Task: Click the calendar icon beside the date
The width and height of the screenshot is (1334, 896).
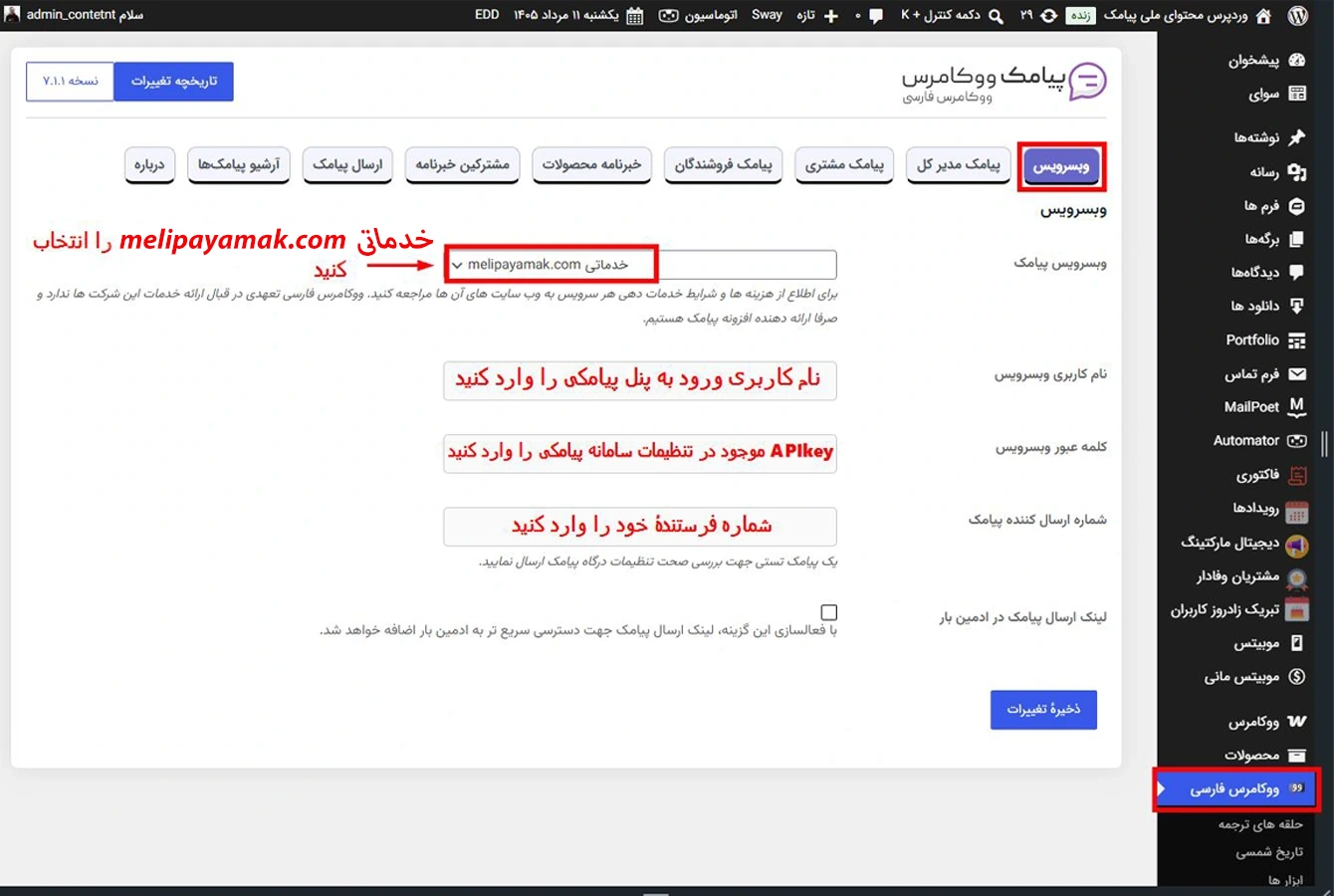Action: (x=634, y=16)
